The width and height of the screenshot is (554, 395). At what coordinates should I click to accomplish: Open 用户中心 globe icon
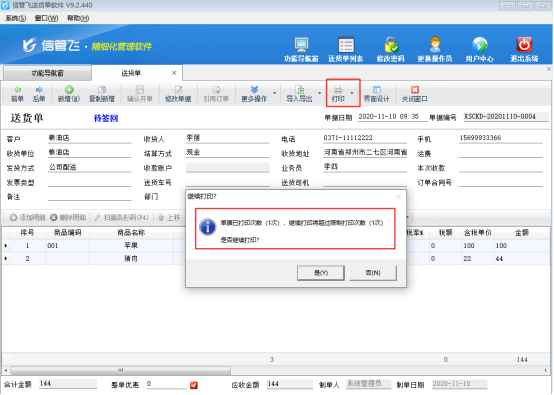tap(480, 45)
